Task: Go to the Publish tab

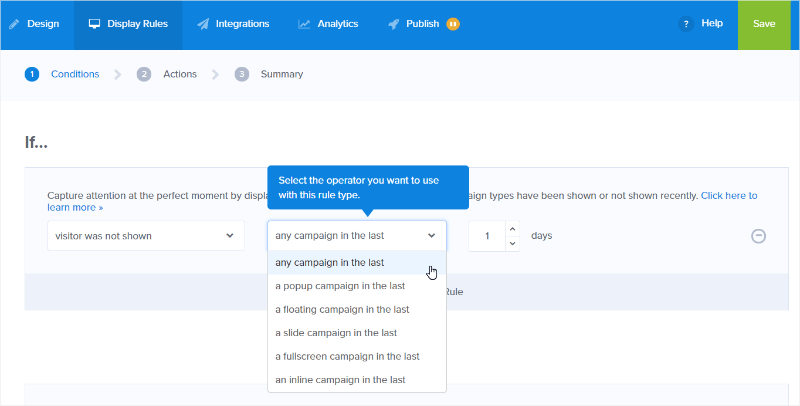Action: pos(414,24)
